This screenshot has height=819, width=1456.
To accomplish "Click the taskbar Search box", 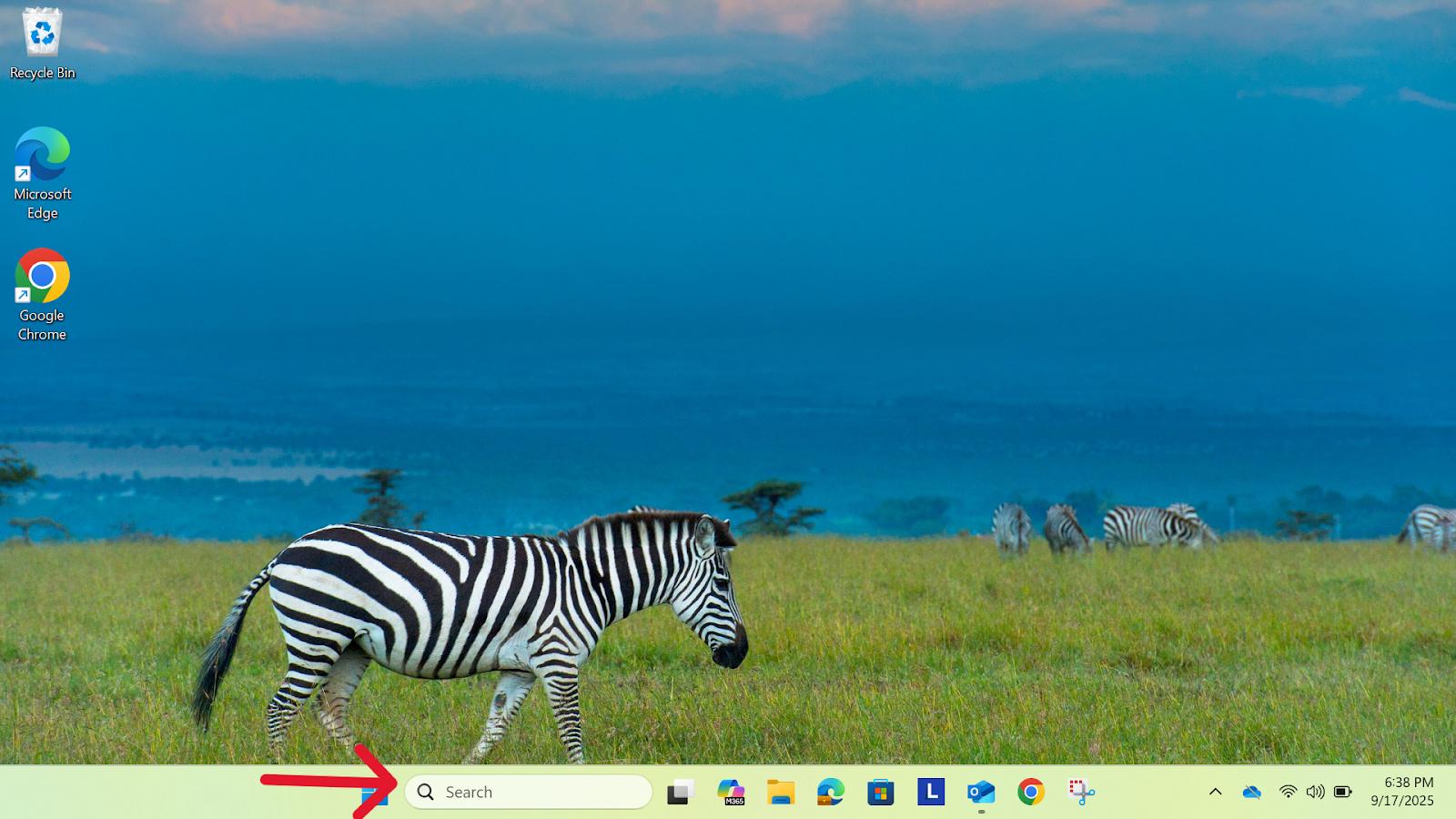I will pos(529,793).
